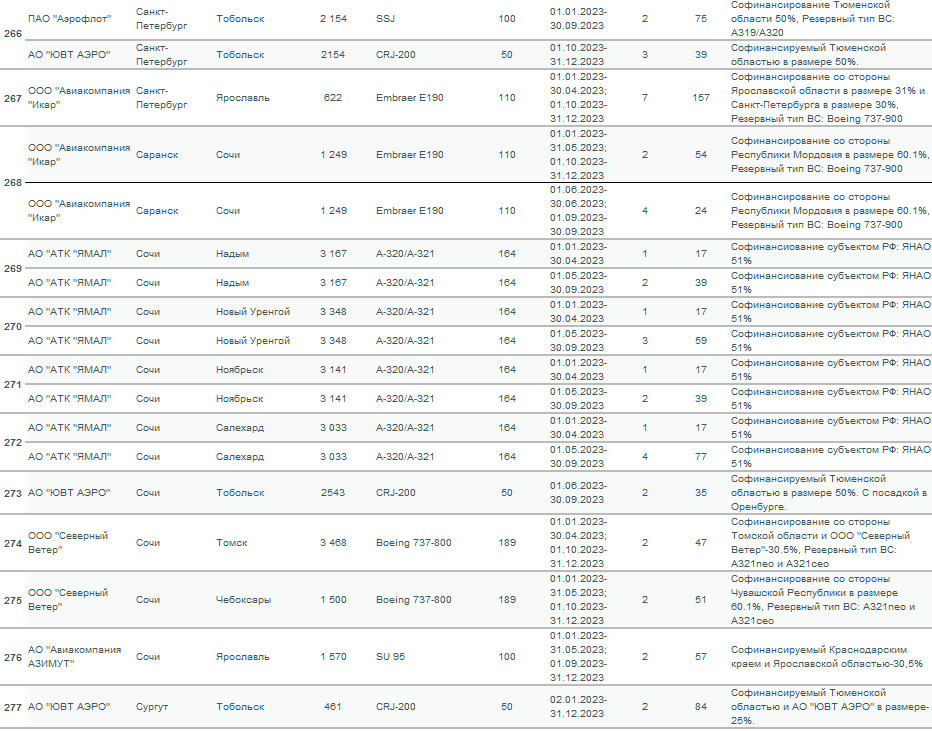932x731 pixels.
Task: Select row number 267
Action: pyautogui.click(x=12, y=98)
